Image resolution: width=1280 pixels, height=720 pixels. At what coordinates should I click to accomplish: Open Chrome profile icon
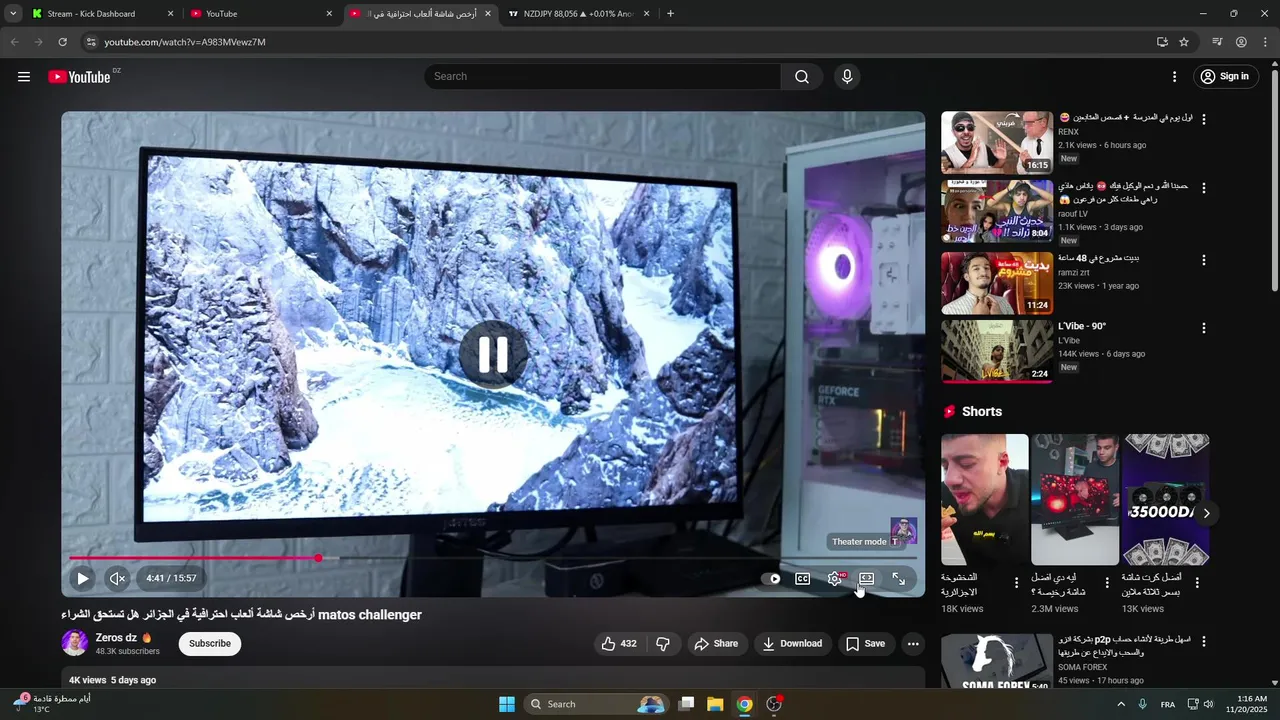point(1241,42)
